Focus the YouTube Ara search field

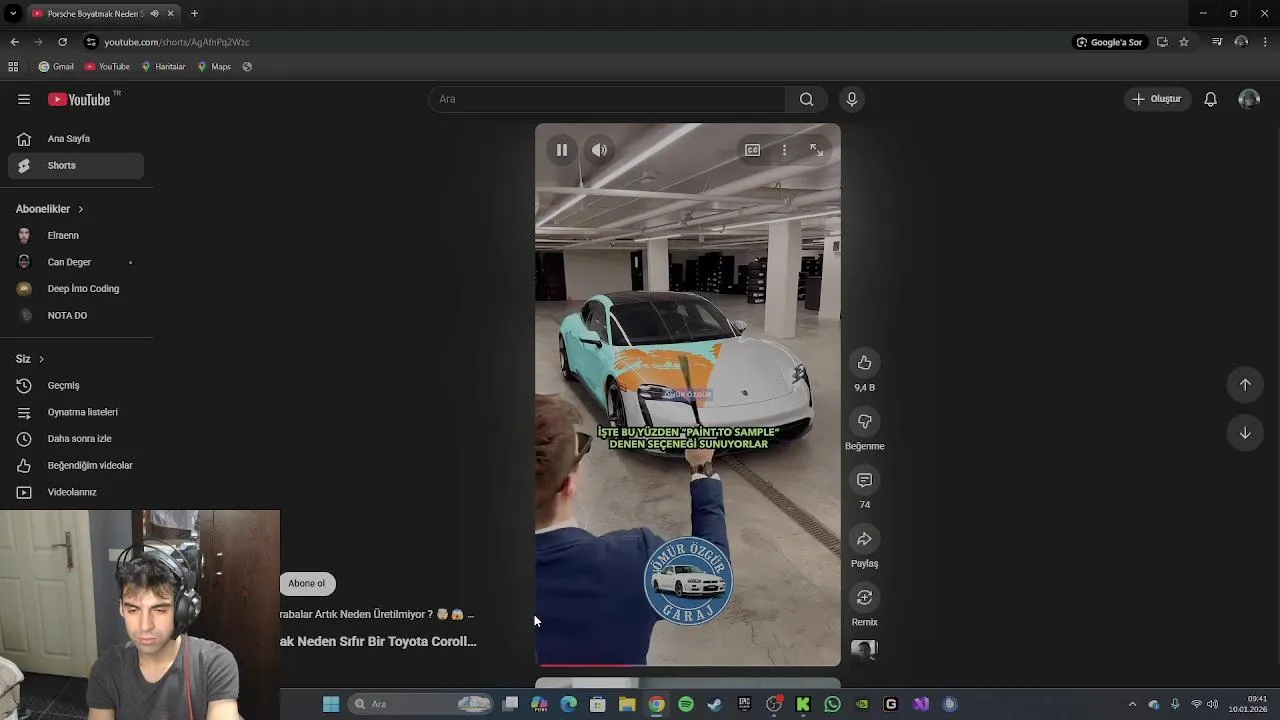tap(607, 99)
